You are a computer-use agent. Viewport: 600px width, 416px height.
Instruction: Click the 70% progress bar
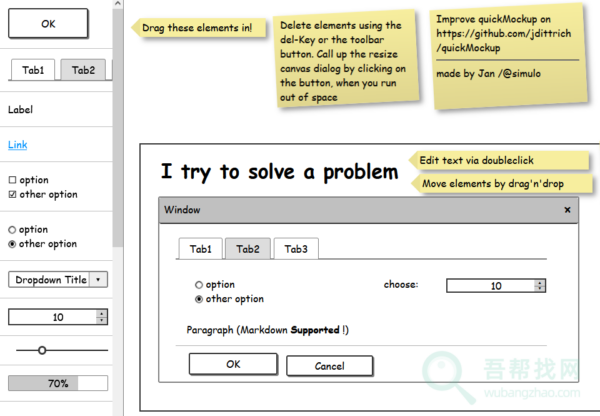(x=58, y=383)
